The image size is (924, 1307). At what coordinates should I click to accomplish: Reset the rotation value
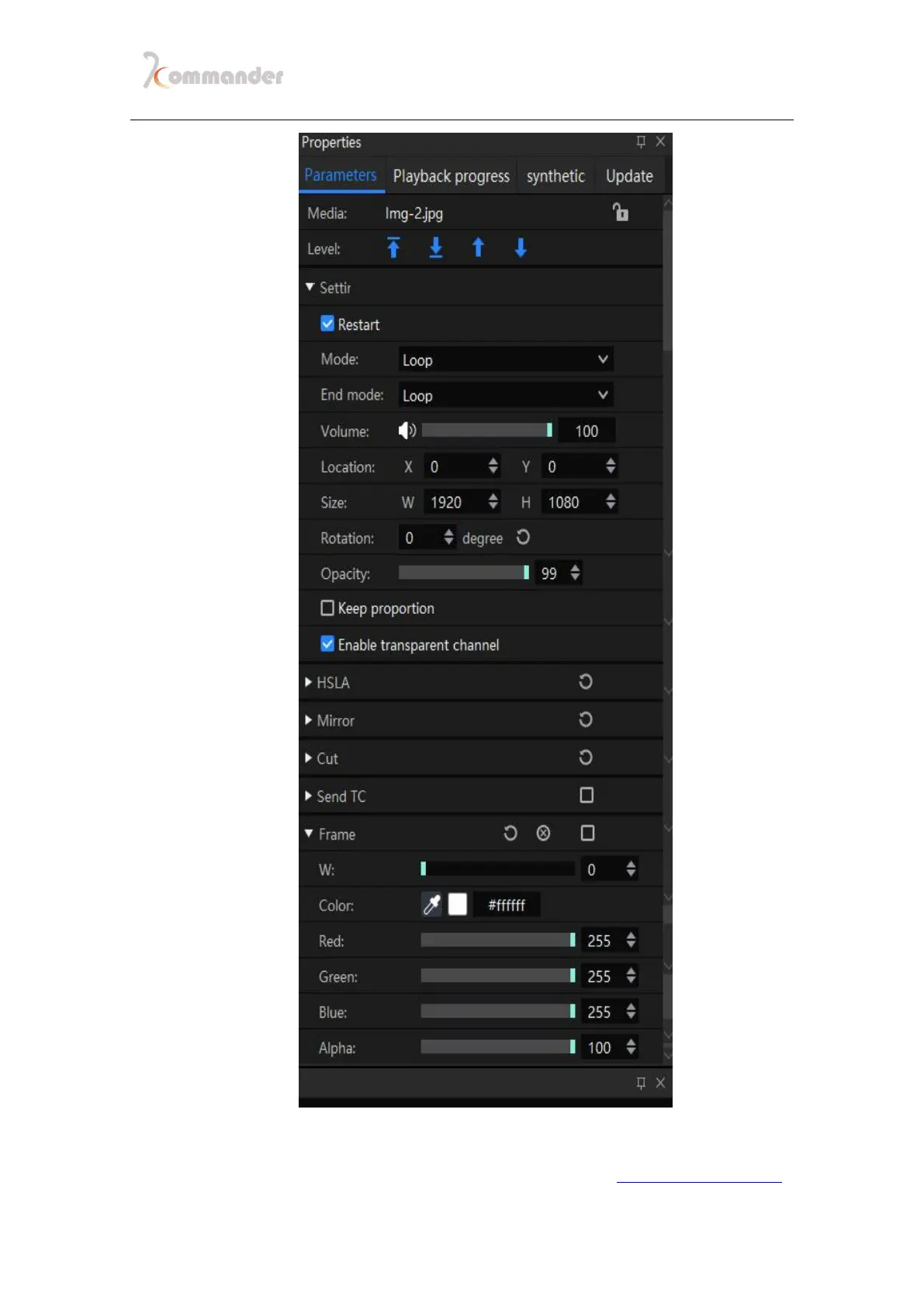tap(523, 537)
